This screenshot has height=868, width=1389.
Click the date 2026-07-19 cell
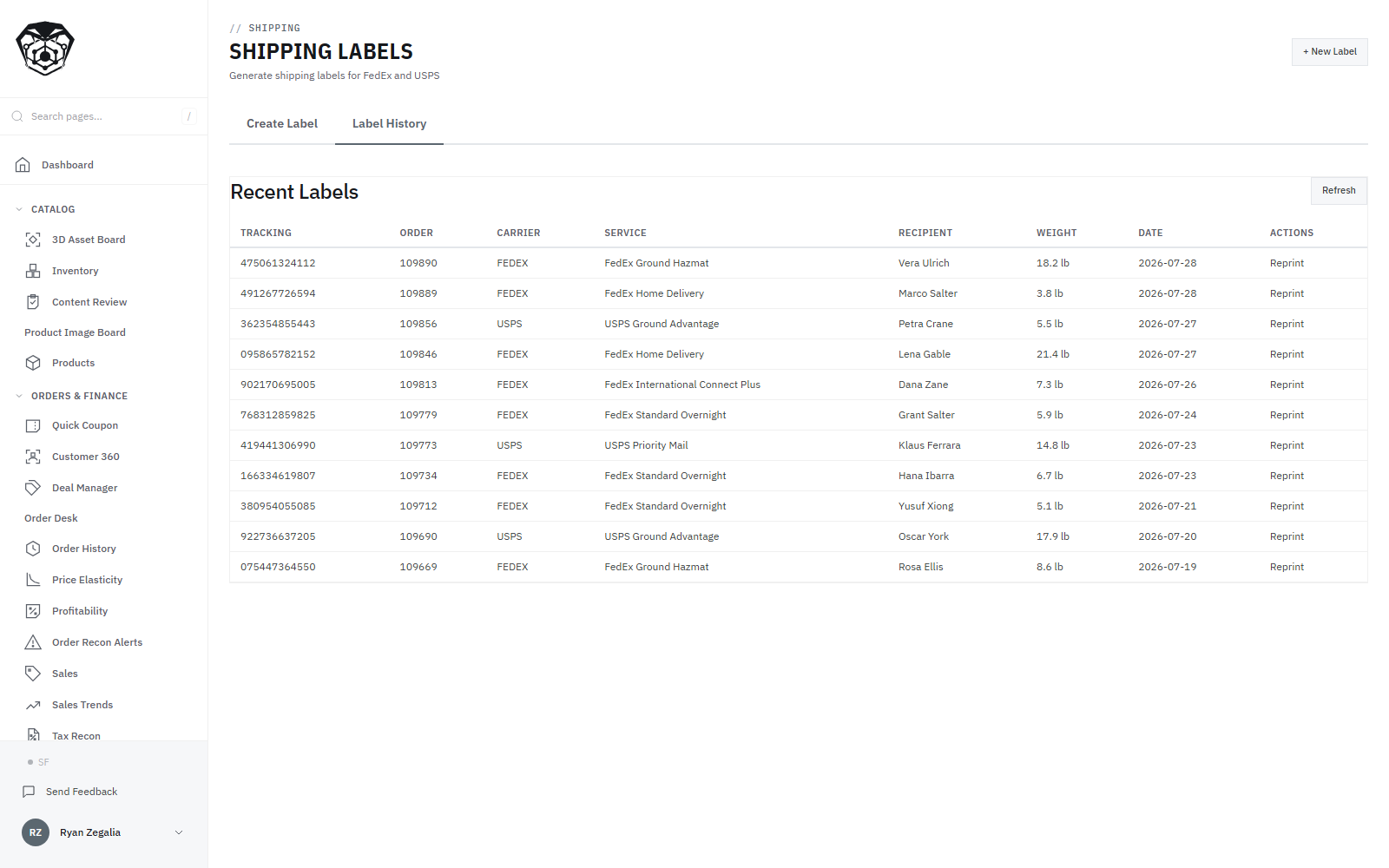[x=1168, y=567]
